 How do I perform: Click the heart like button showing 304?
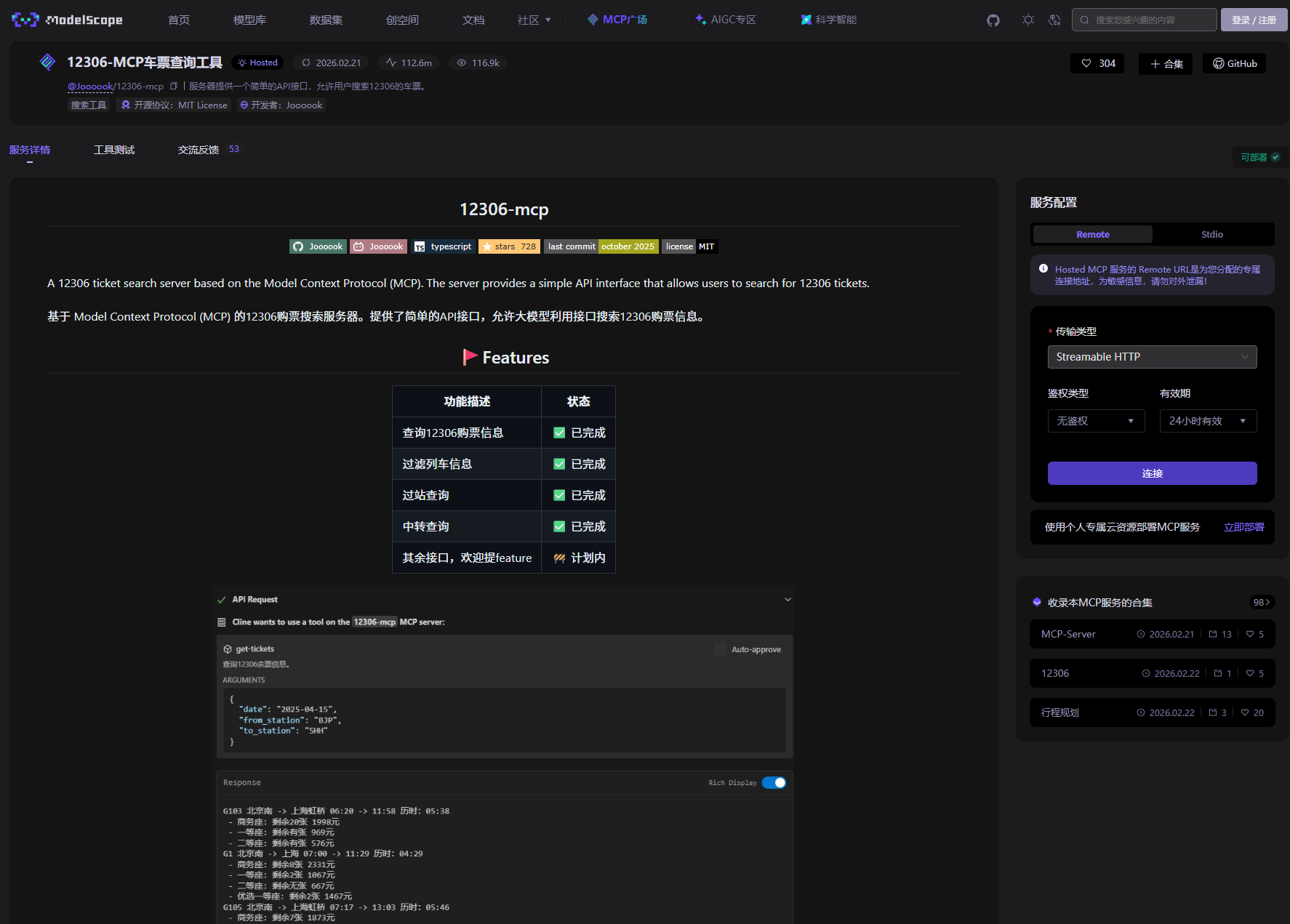point(1097,63)
